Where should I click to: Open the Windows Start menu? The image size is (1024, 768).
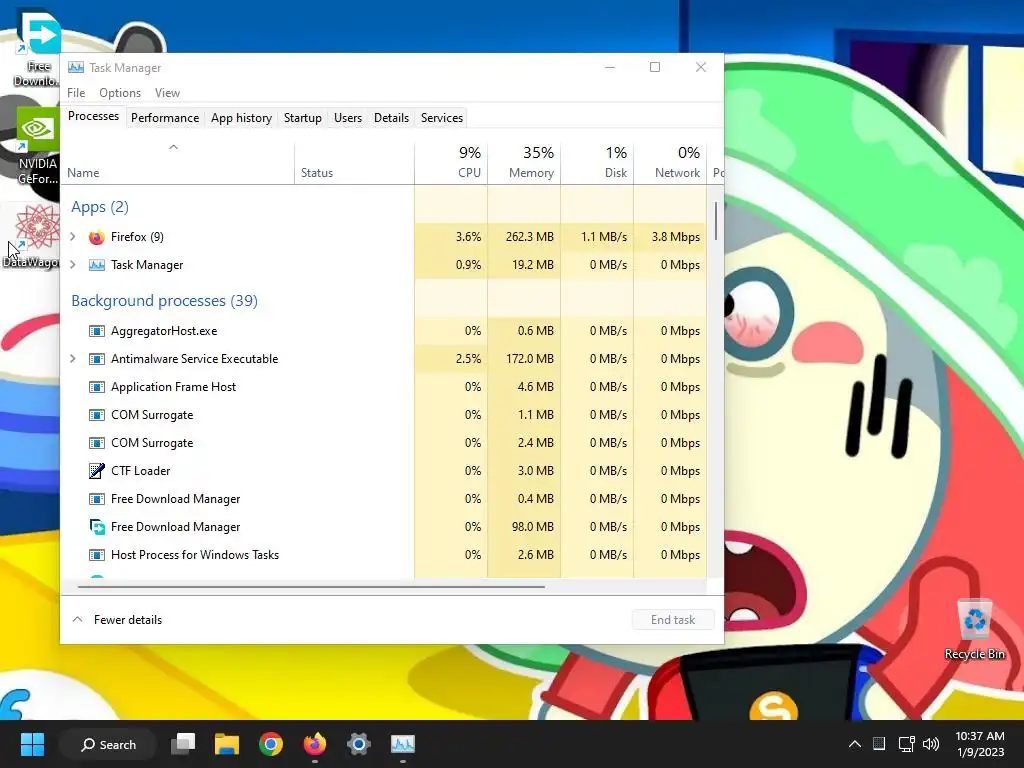tap(32, 744)
